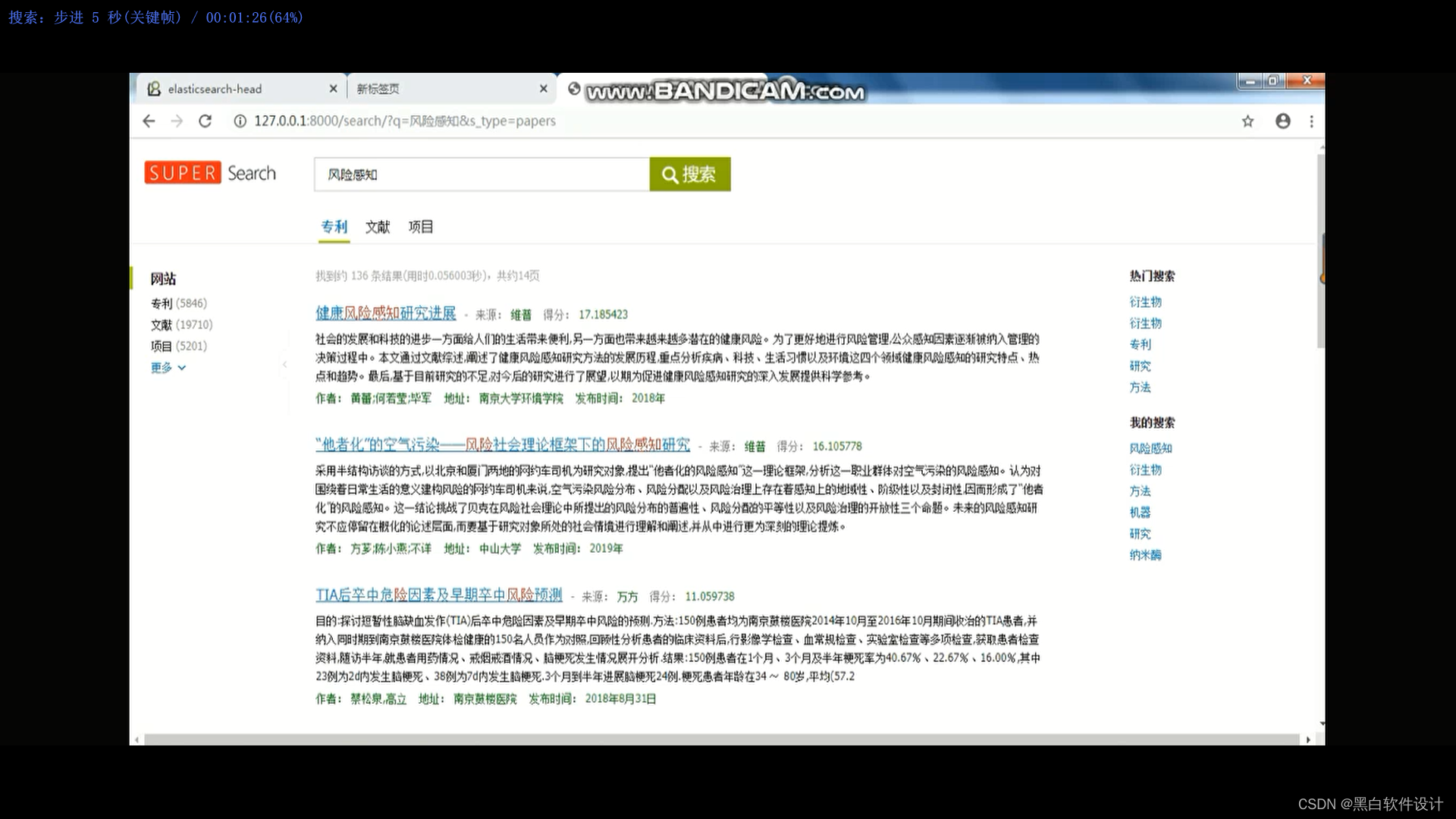Open the browser profile avatar icon

(x=1282, y=121)
